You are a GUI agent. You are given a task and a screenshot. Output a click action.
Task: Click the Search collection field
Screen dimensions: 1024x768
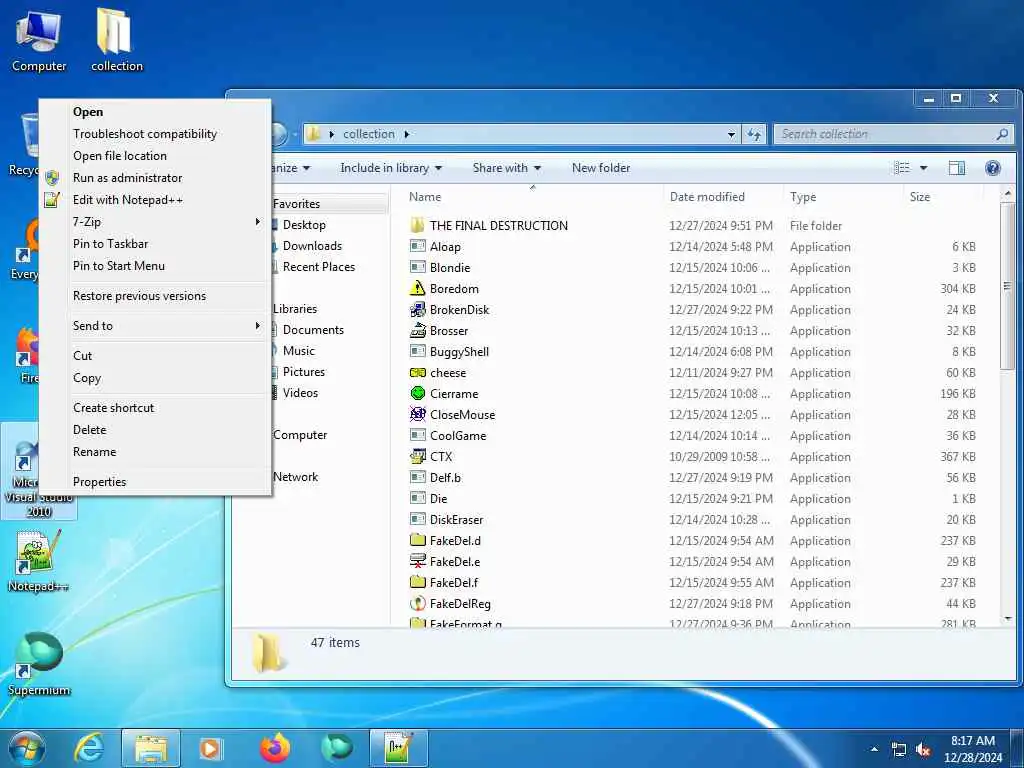(x=893, y=134)
